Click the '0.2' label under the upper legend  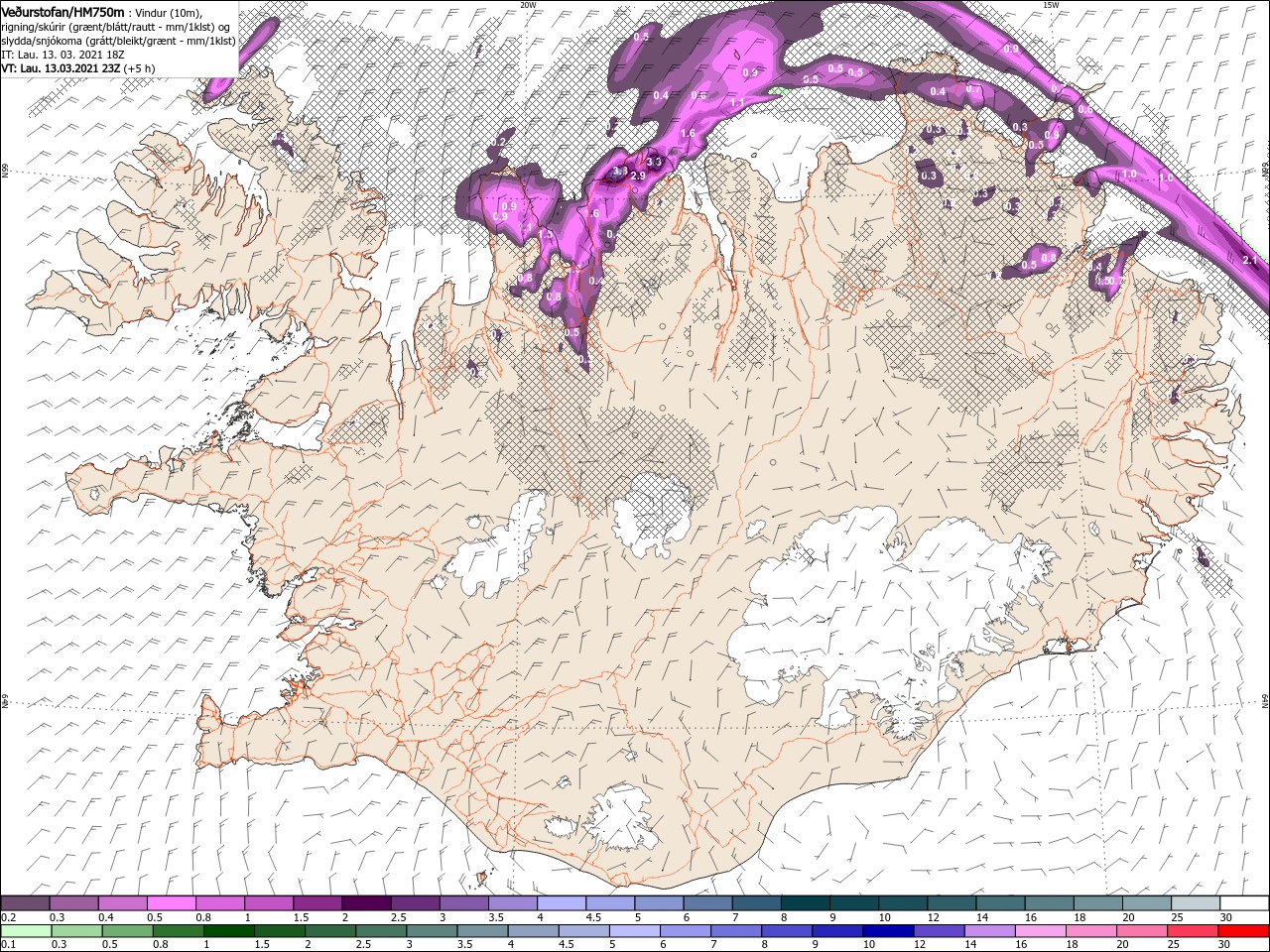(7, 917)
